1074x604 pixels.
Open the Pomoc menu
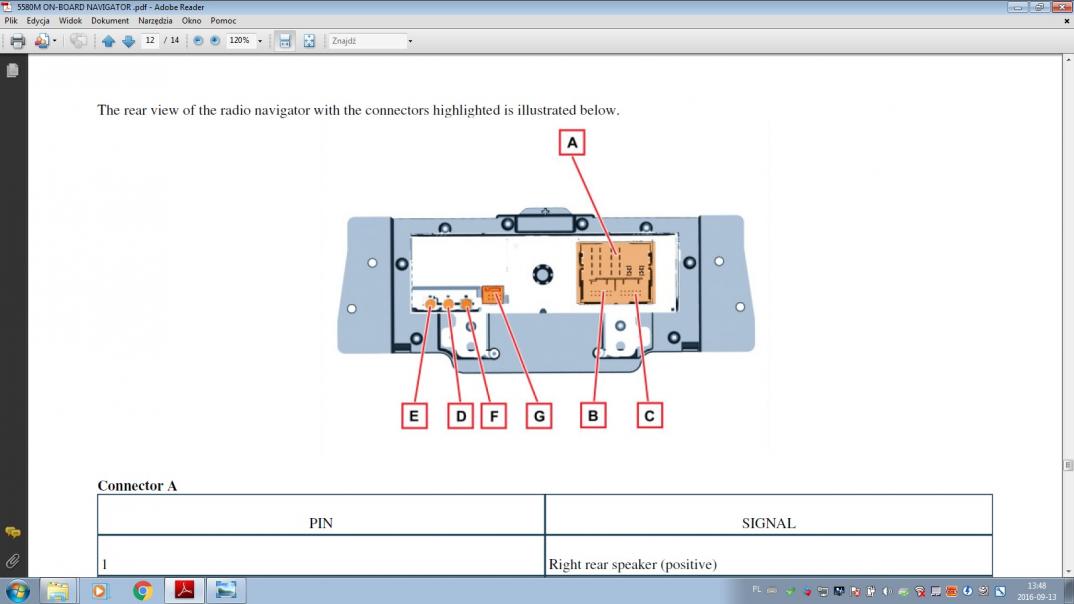(223, 21)
